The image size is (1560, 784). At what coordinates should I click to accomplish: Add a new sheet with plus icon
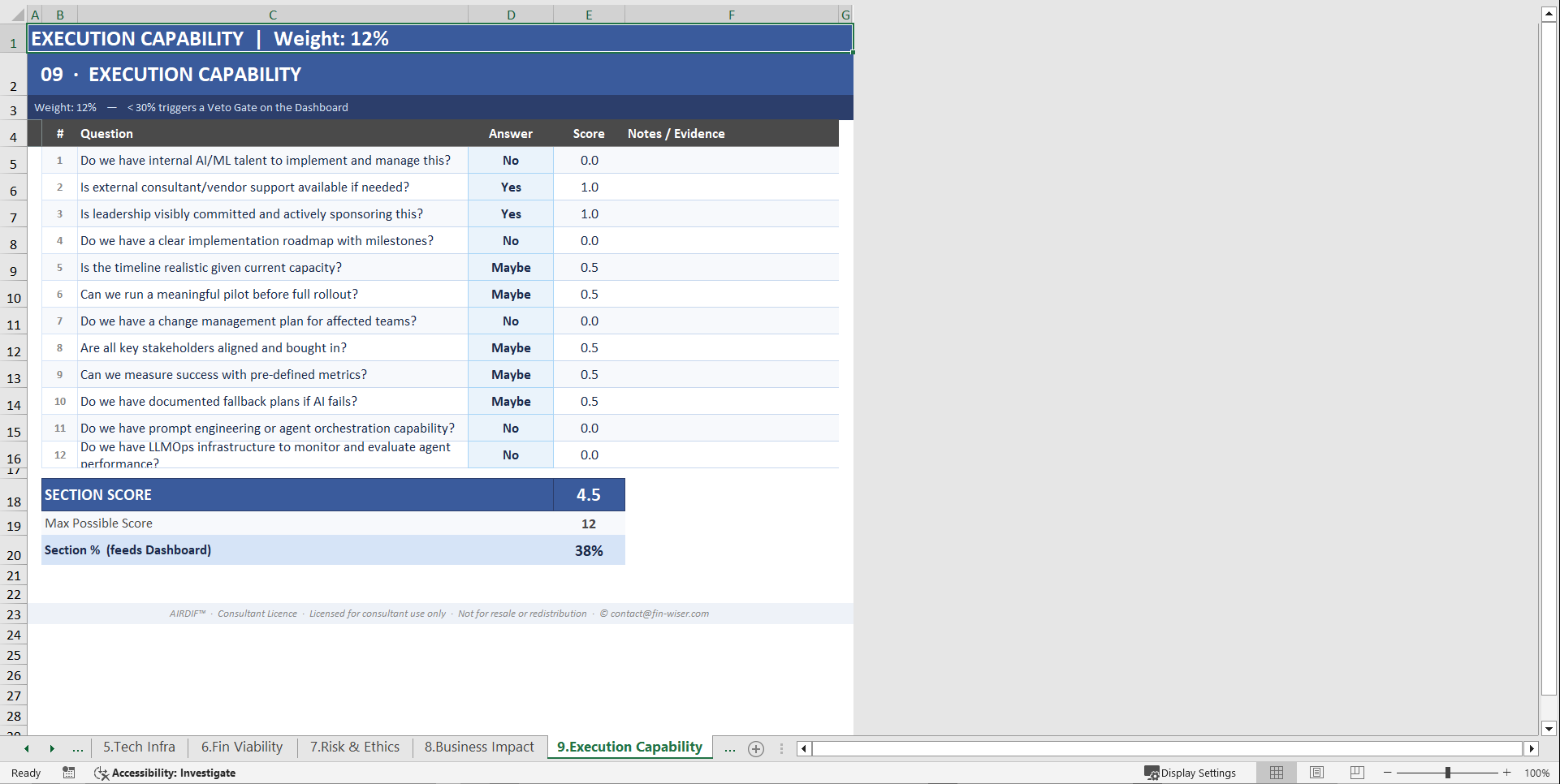pos(756,749)
